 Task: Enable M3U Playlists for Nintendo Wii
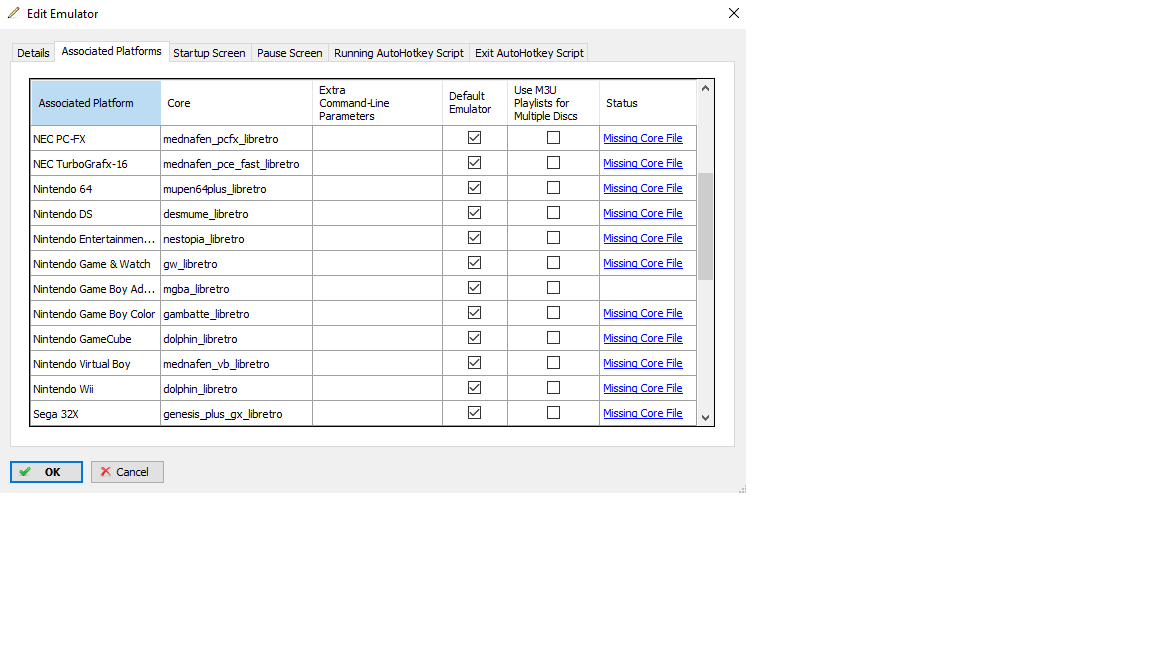[x=553, y=388]
